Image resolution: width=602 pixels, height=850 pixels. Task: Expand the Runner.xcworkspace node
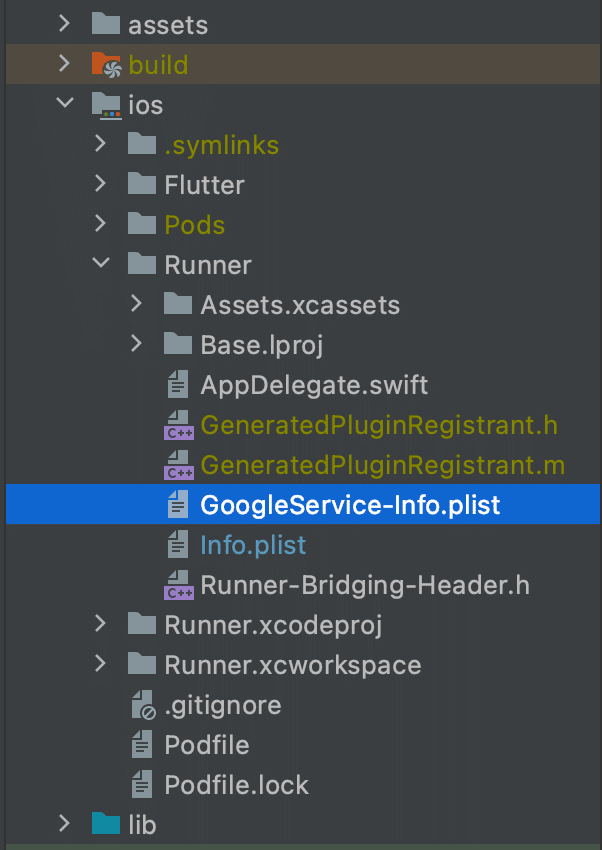point(99,664)
